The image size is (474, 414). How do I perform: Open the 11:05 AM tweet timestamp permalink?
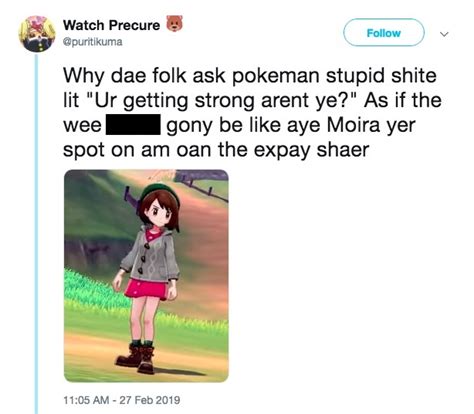(x=86, y=399)
